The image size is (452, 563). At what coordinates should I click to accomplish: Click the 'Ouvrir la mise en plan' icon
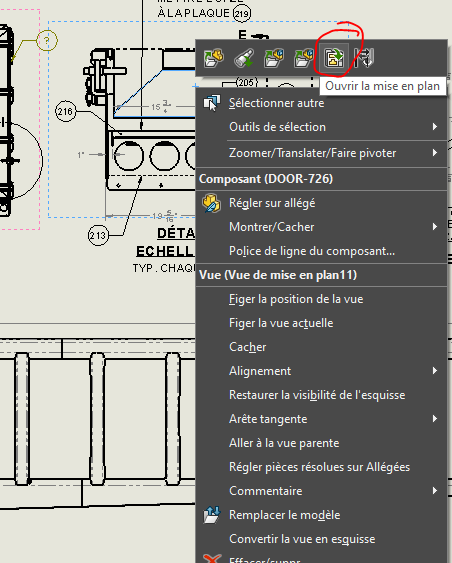(334, 58)
